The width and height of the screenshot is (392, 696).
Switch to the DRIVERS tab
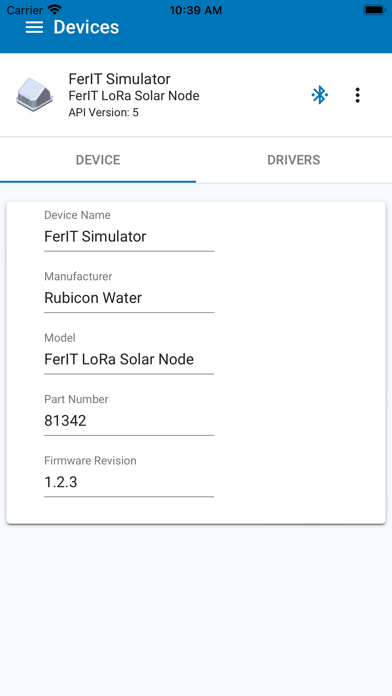pyautogui.click(x=293, y=160)
